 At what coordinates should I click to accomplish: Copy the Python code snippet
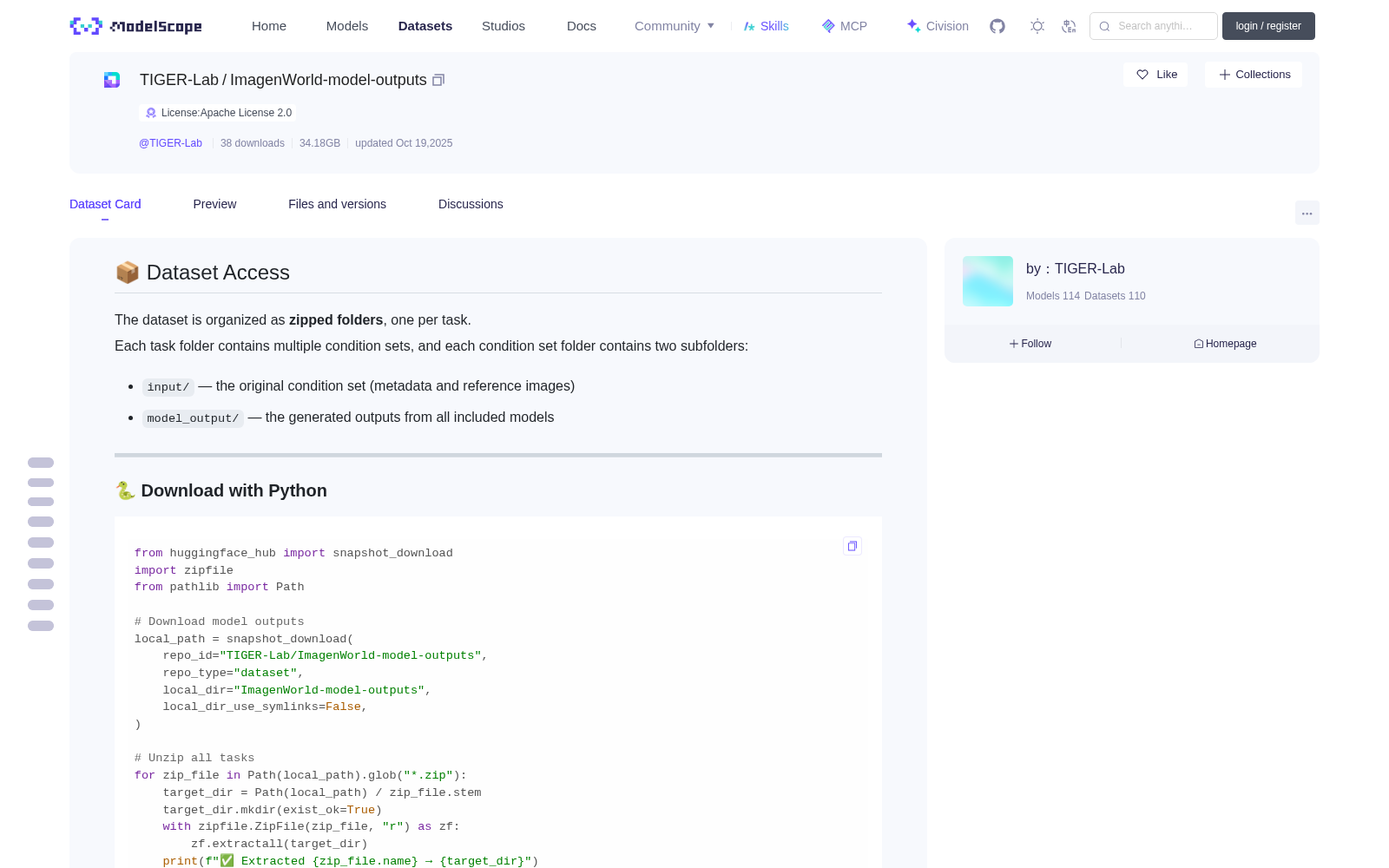pyautogui.click(x=852, y=546)
